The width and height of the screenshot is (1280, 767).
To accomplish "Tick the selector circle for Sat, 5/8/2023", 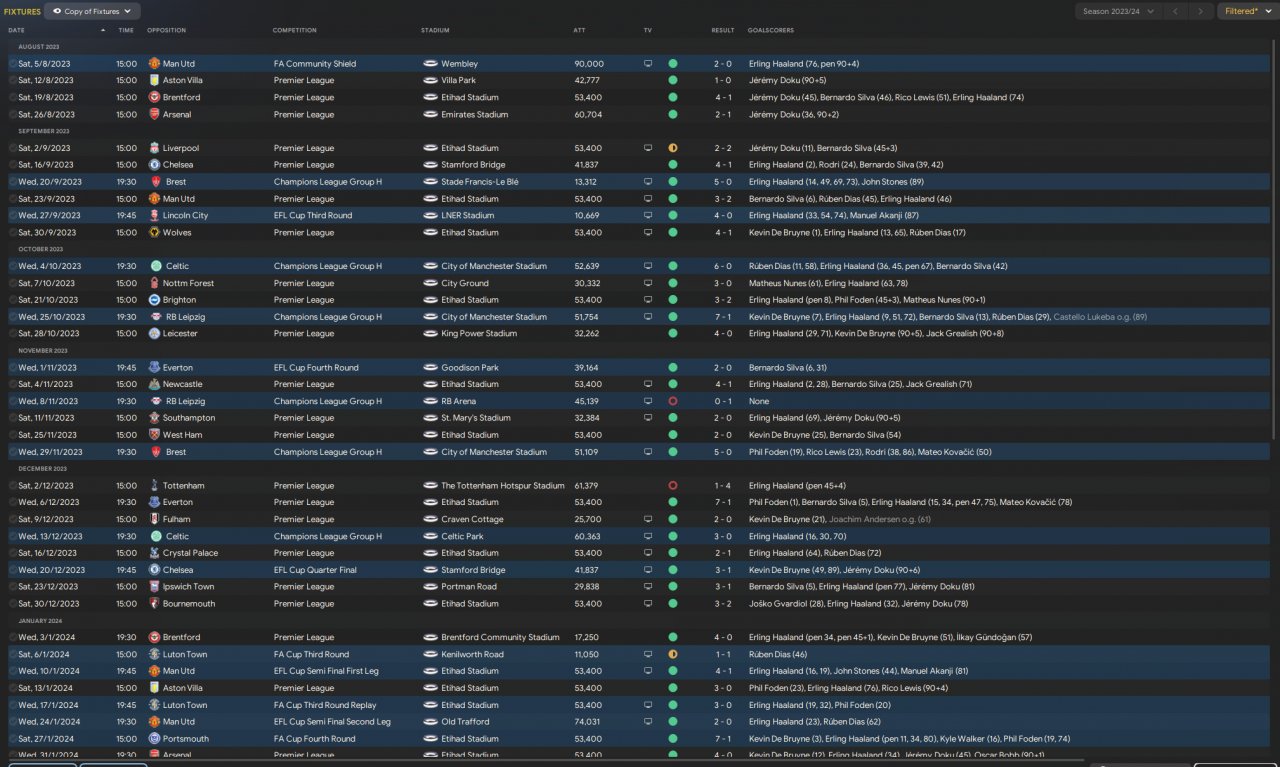I will (x=13, y=64).
